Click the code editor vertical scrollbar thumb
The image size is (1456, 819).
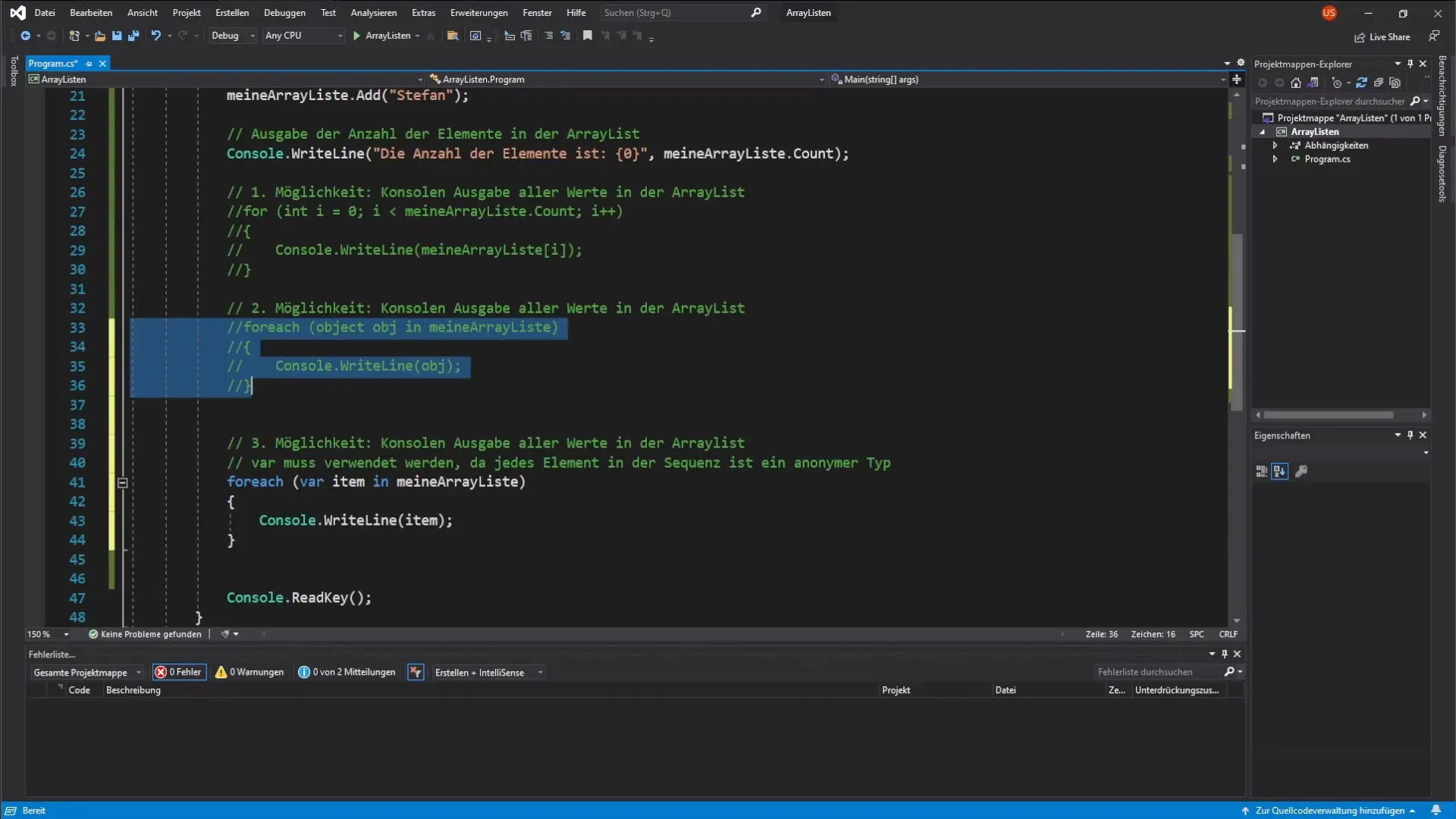(x=1237, y=322)
